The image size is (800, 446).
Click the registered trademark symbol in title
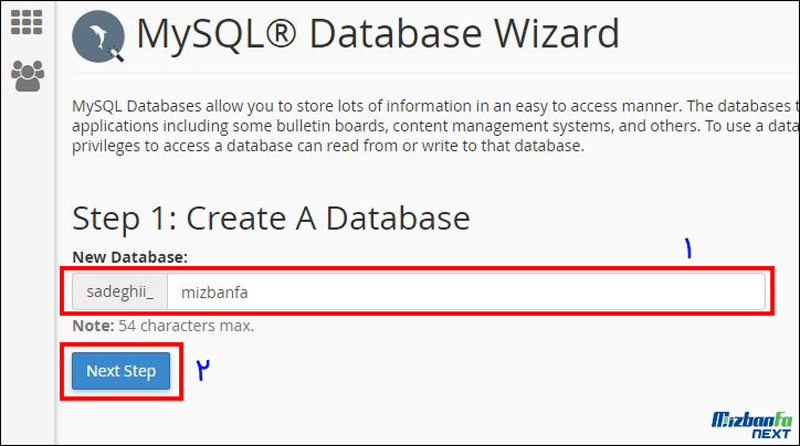coord(280,34)
